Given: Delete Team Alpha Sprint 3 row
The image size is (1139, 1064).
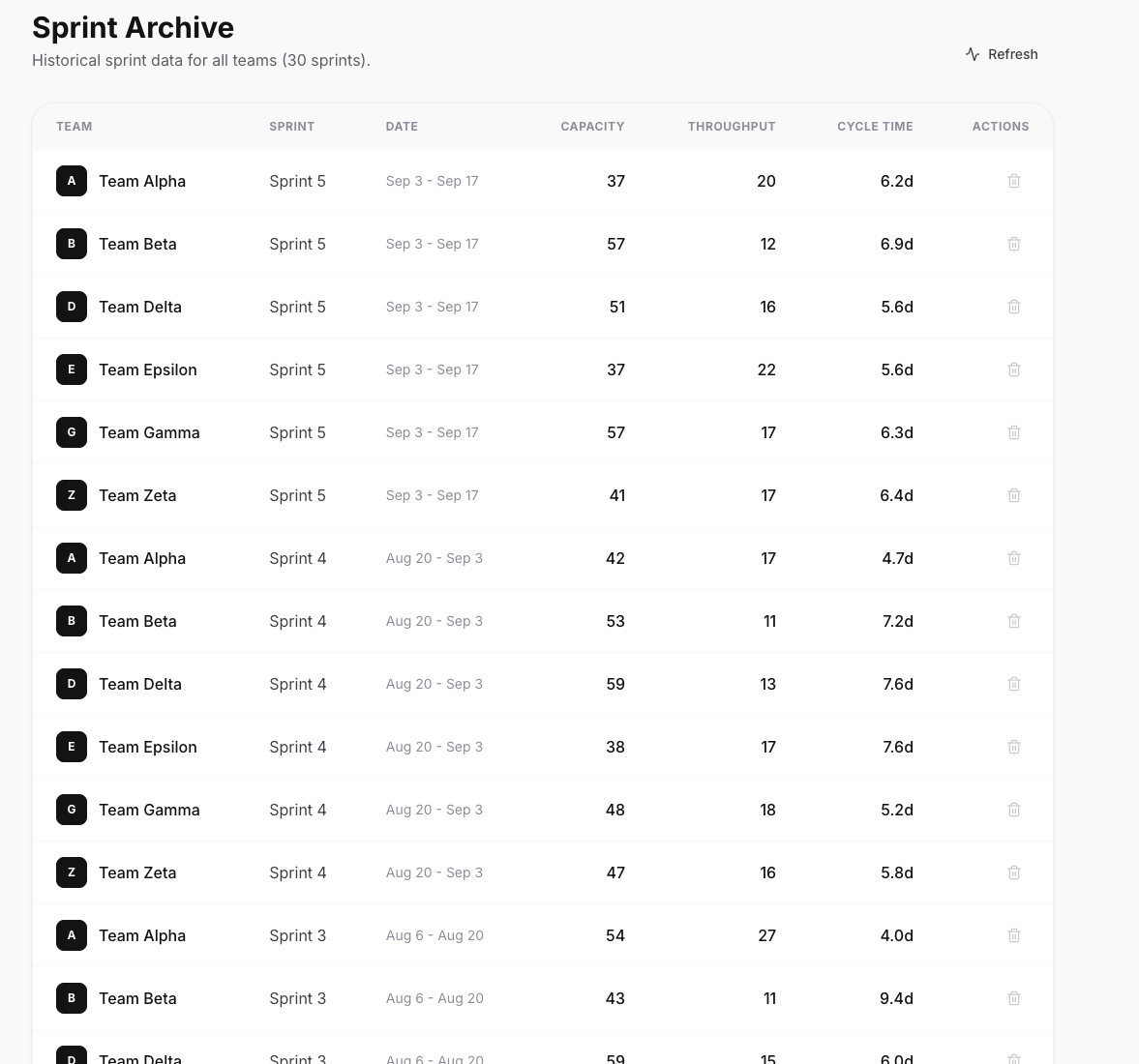Looking at the screenshot, I should 1014,935.
